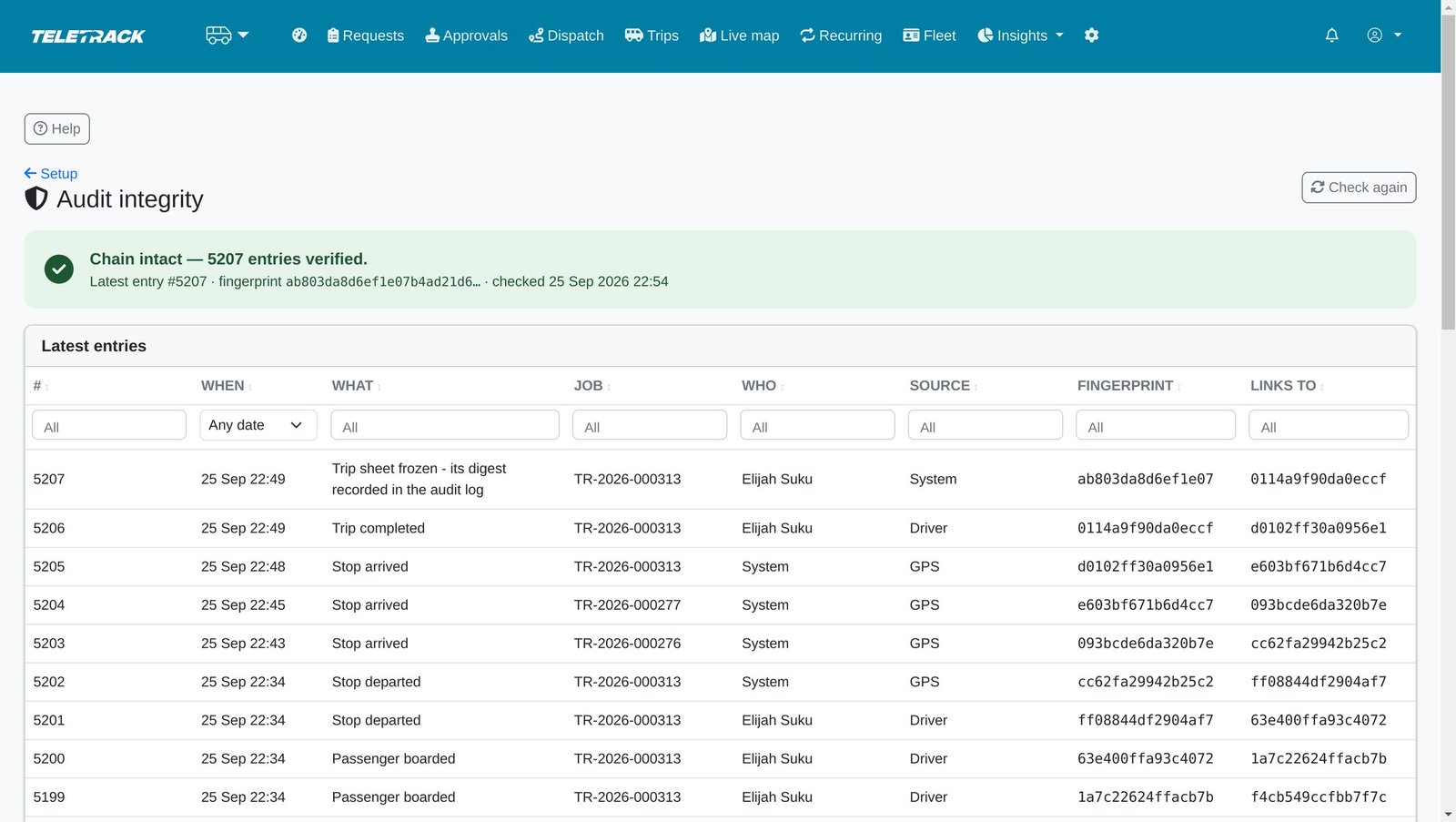Open Recurring trips page
The width and height of the screenshot is (1456, 822).
click(x=841, y=36)
